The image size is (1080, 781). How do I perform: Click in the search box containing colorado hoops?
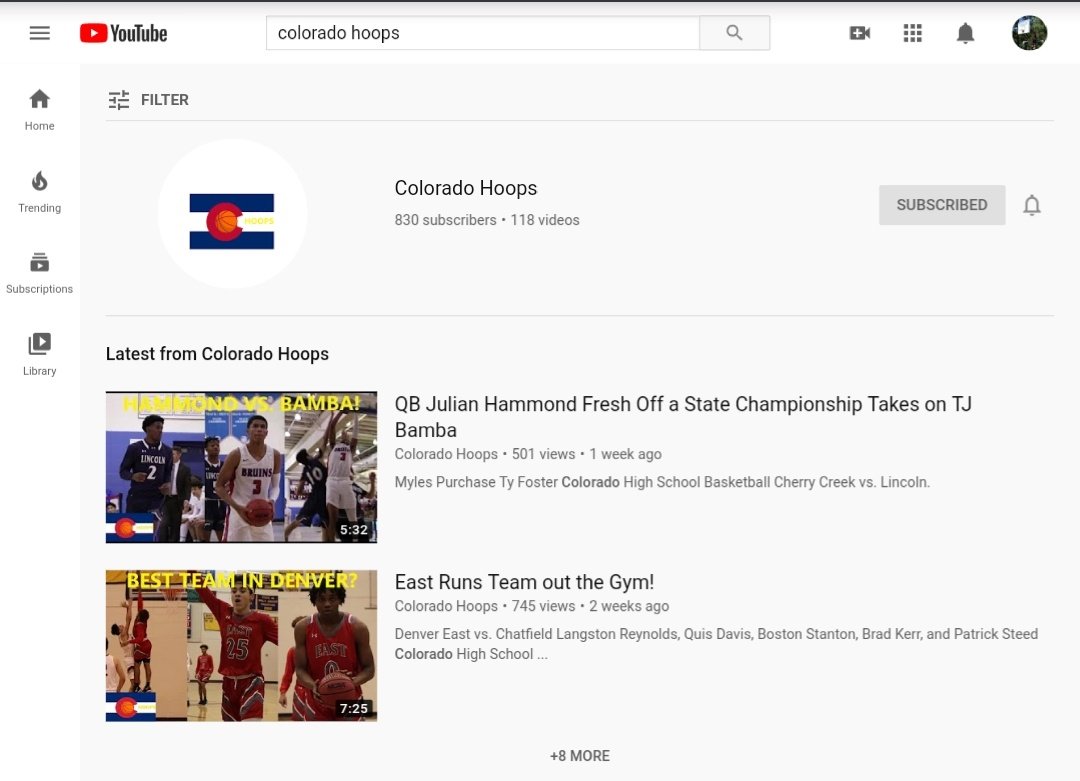[x=482, y=33]
